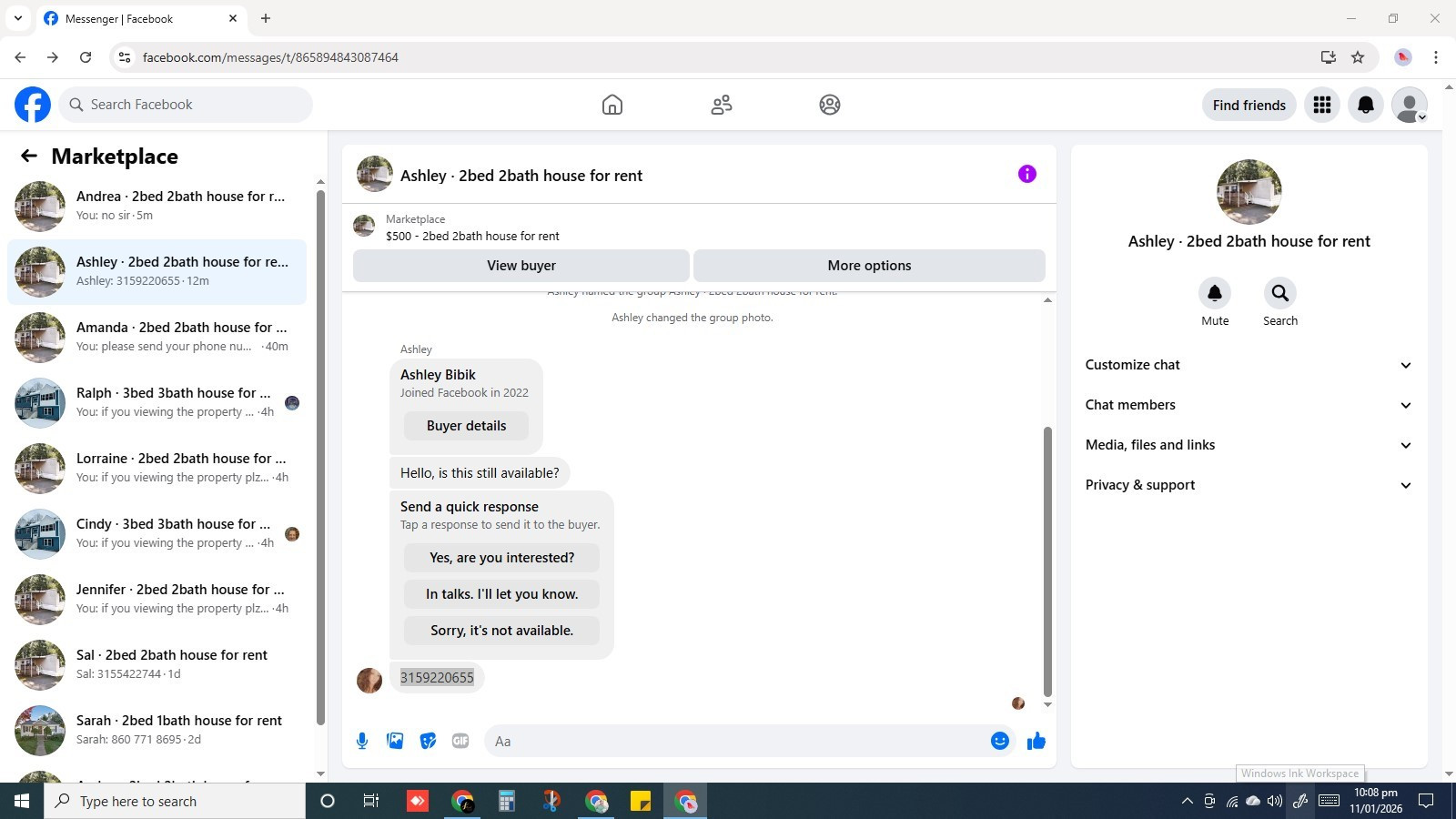Image resolution: width=1456 pixels, height=819 pixels.
Task: View site information icon in the address bar
Action: point(125,57)
